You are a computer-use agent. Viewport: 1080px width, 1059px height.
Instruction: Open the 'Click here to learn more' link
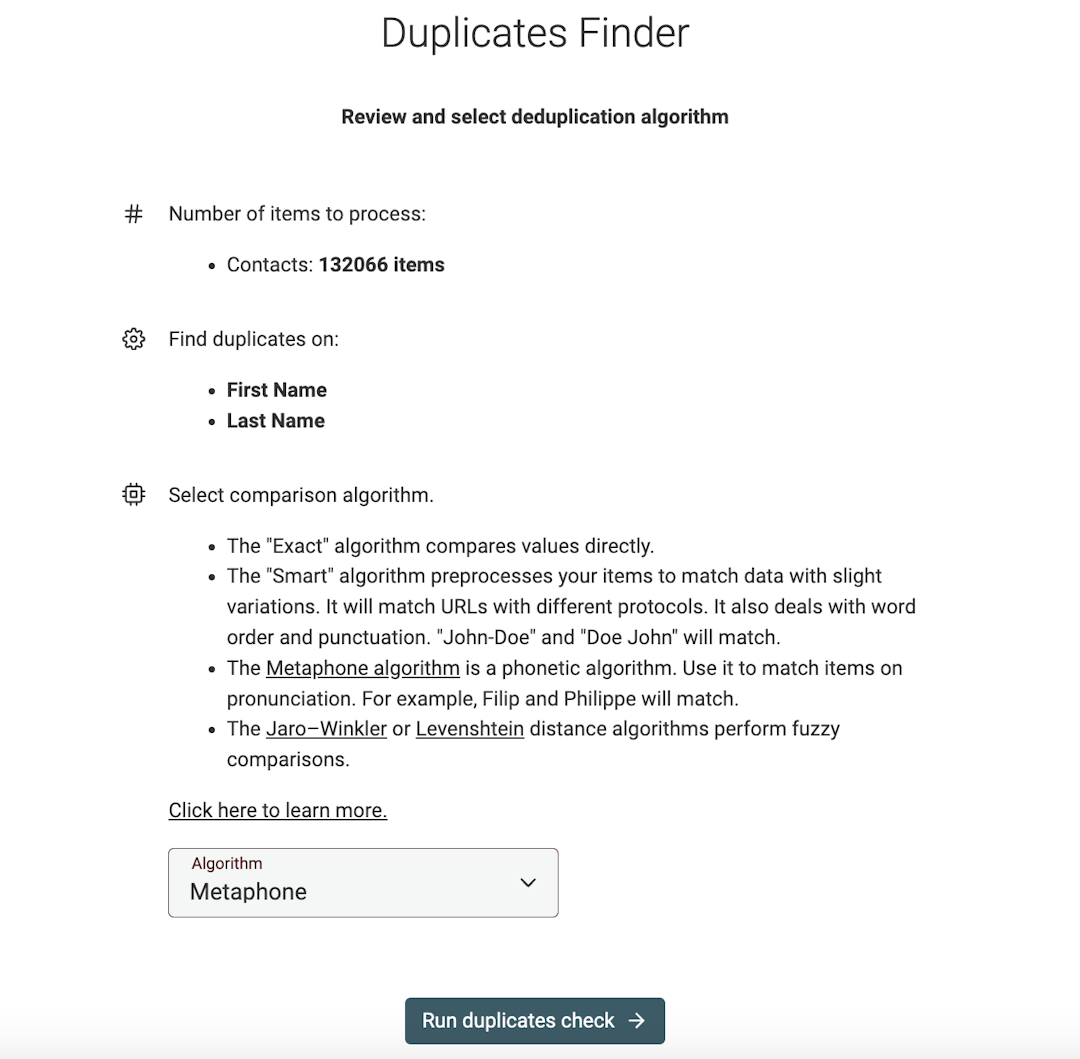(277, 810)
